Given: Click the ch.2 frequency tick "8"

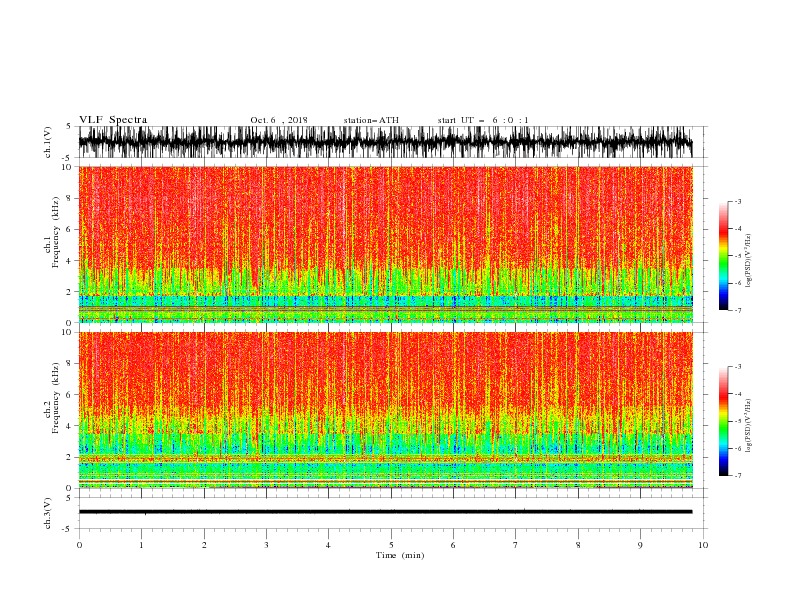Looking at the screenshot, I should pos(69,364).
